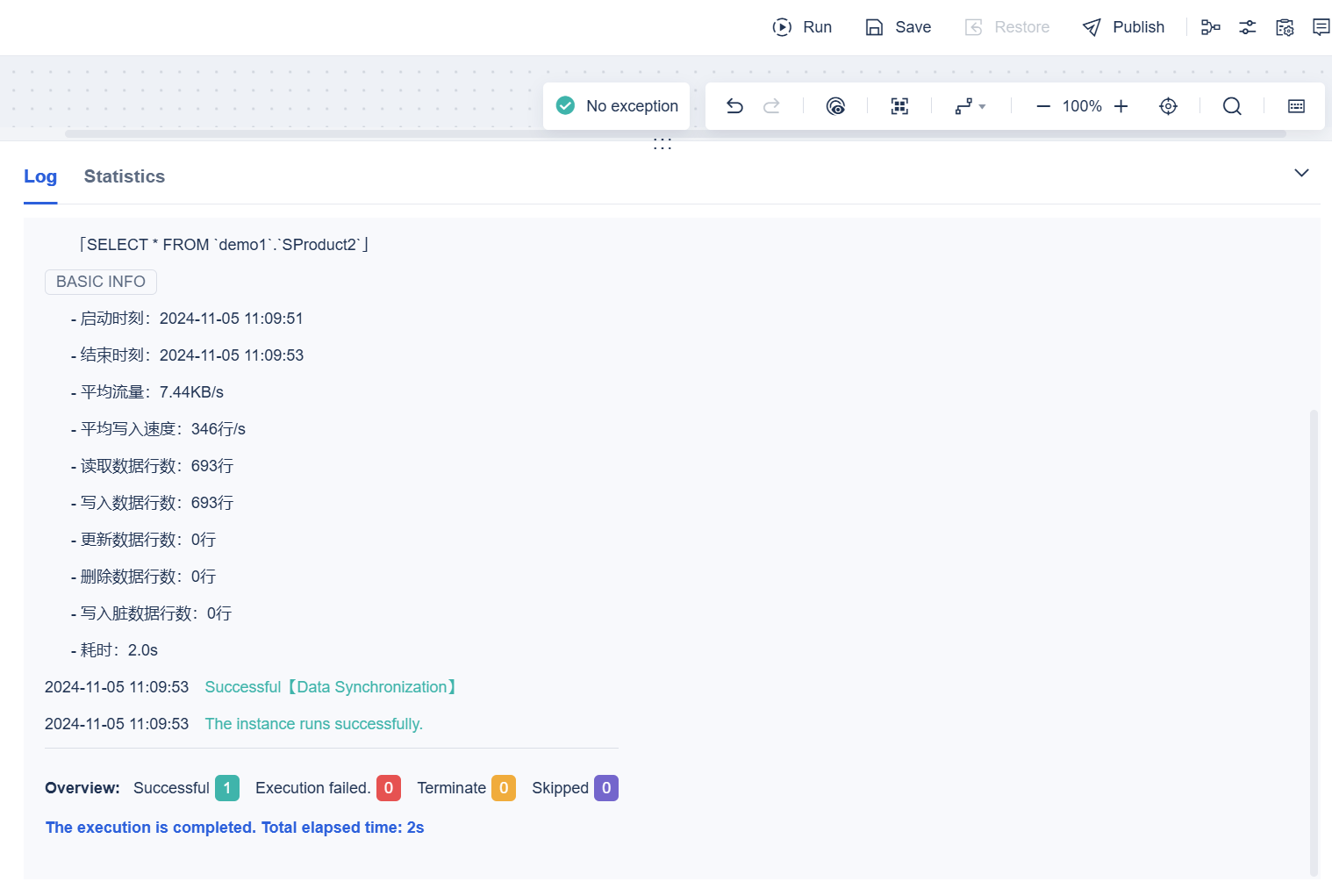Click the BASIC INFO tag
The width and height of the screenshot is (1332, 896).
coord(101,282)
